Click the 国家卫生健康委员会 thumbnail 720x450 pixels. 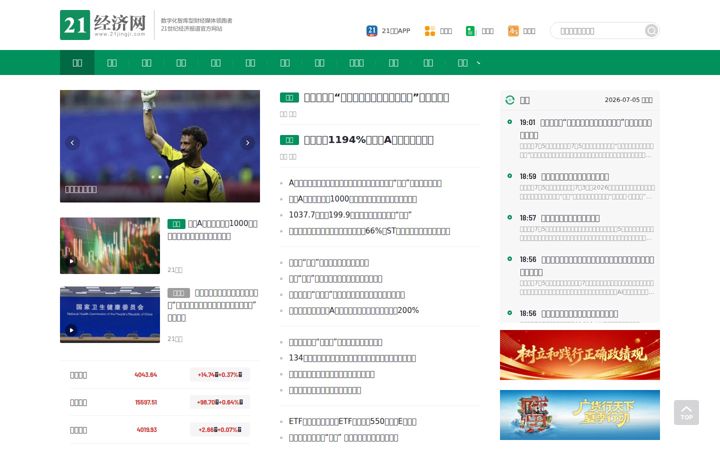pyautogui.click(x=110, y=315)
